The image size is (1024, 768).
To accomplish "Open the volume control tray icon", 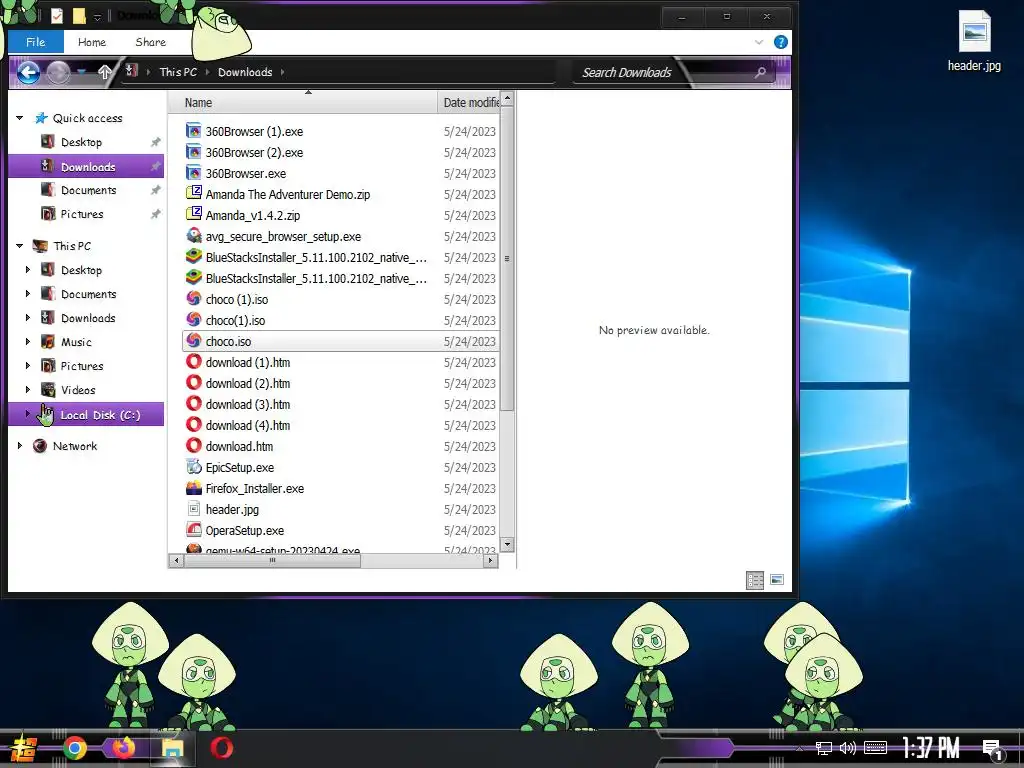I will coord(848,748).
